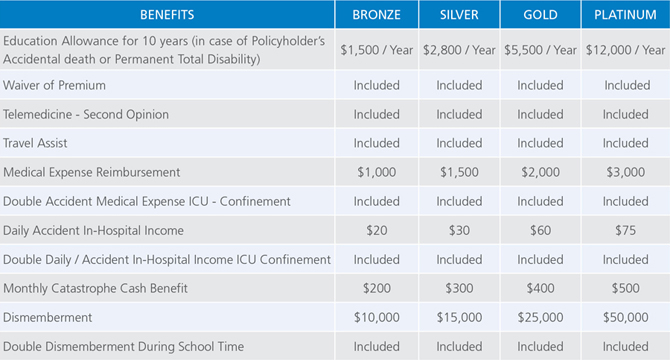Click the $1,000 Medical Expense Bronze cell

tap(376, 172)
